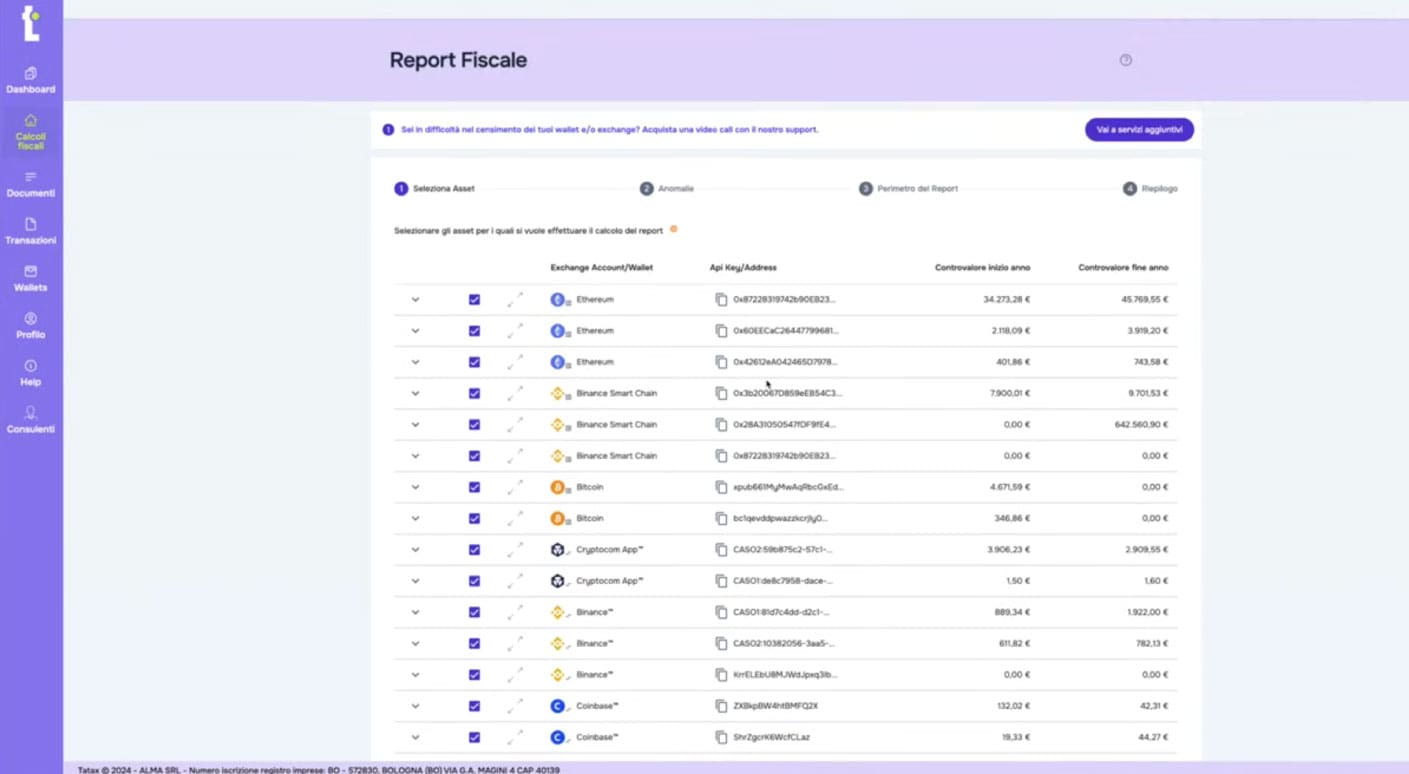Copy the Ethereum address 0x87228319742b90EB23
The image size is (1409, 774).
pos(721,299)
